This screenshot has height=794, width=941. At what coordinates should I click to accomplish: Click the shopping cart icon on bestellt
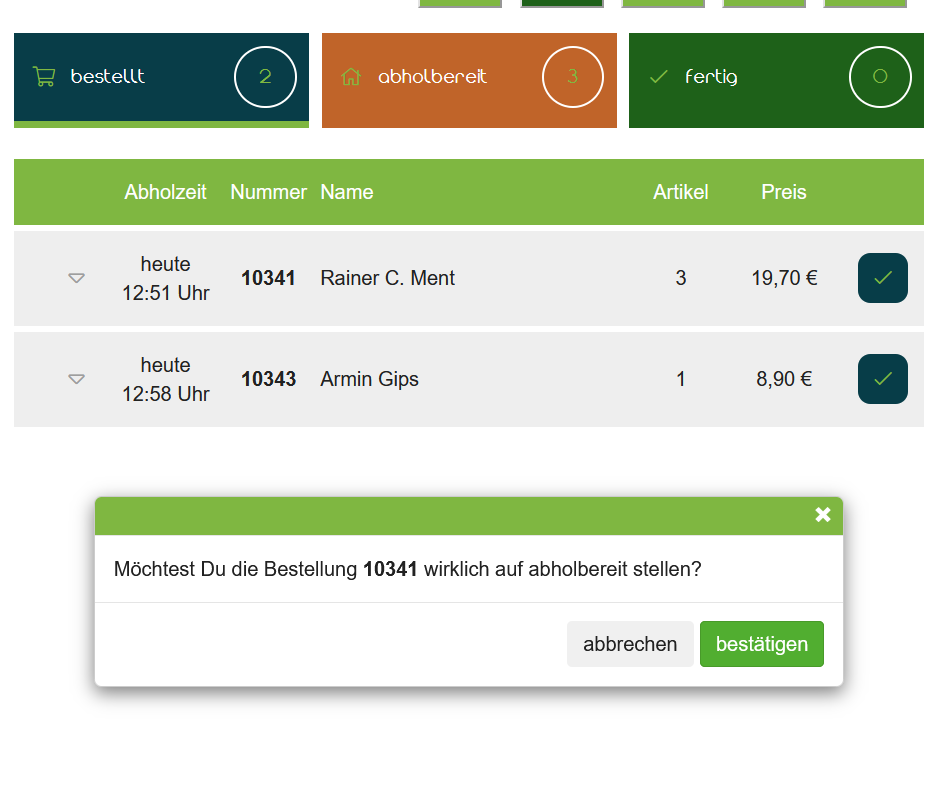[44, 77]
